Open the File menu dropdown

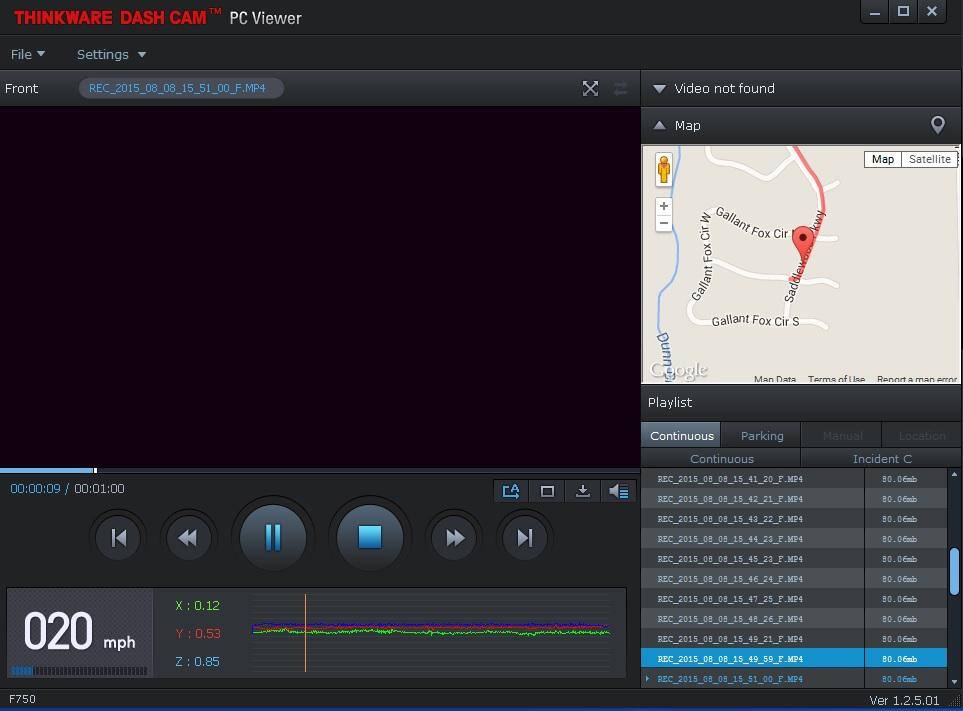click(x=27, y=54)
